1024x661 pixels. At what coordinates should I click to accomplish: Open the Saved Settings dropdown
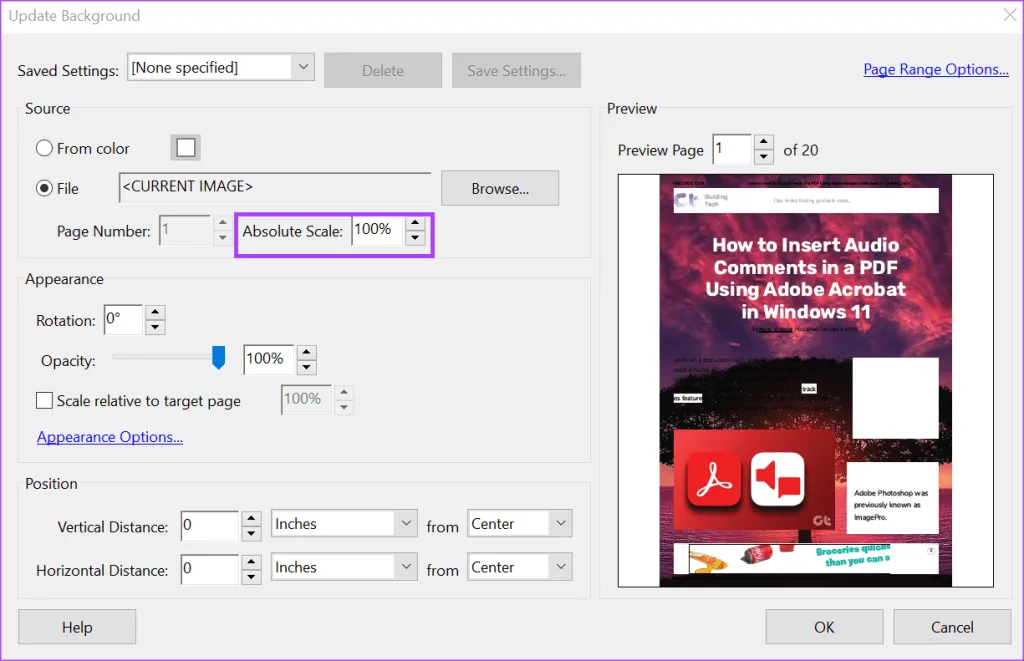[x=303, y=68]
